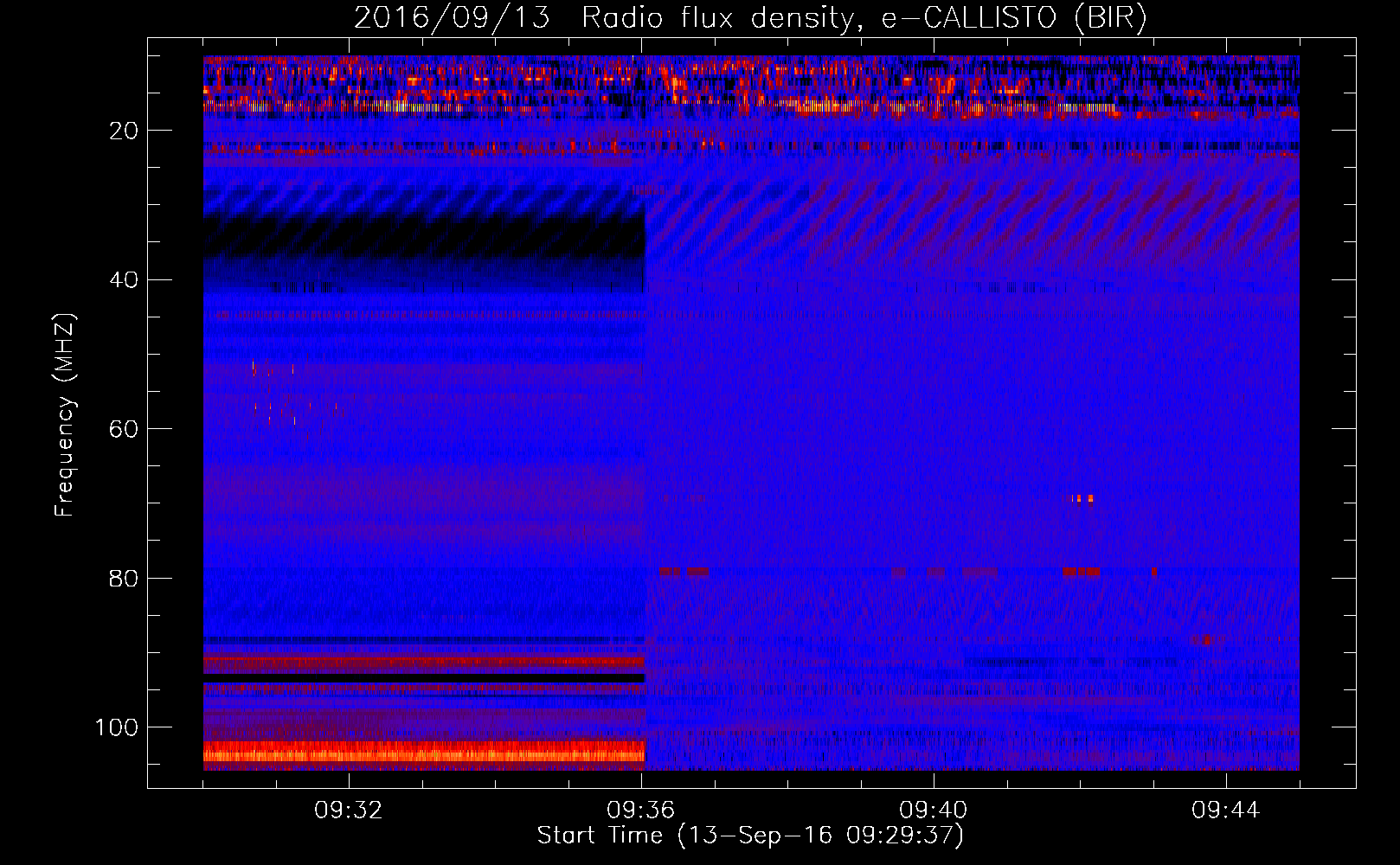The width and height of the screenshot is (1400, 865).
Task: Click the plot title '2016/09/13 Radio flux density, e-CALLISTO (BIR)'
Action: 750,17
